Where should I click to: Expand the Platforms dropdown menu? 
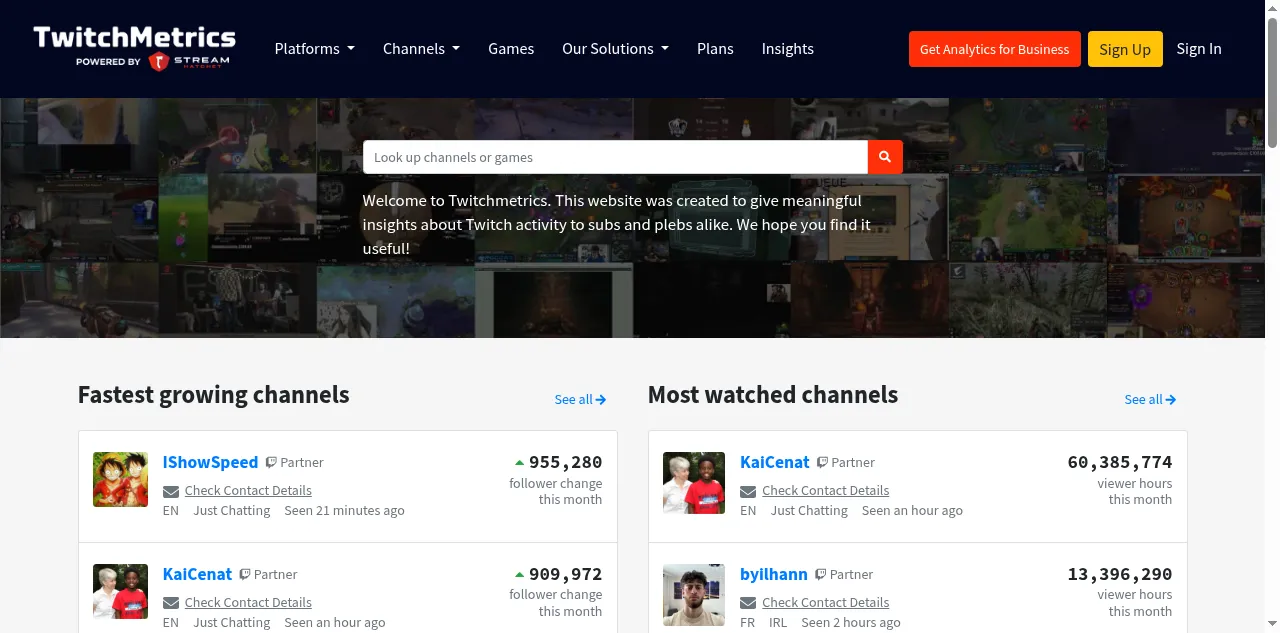coord(315,48)
